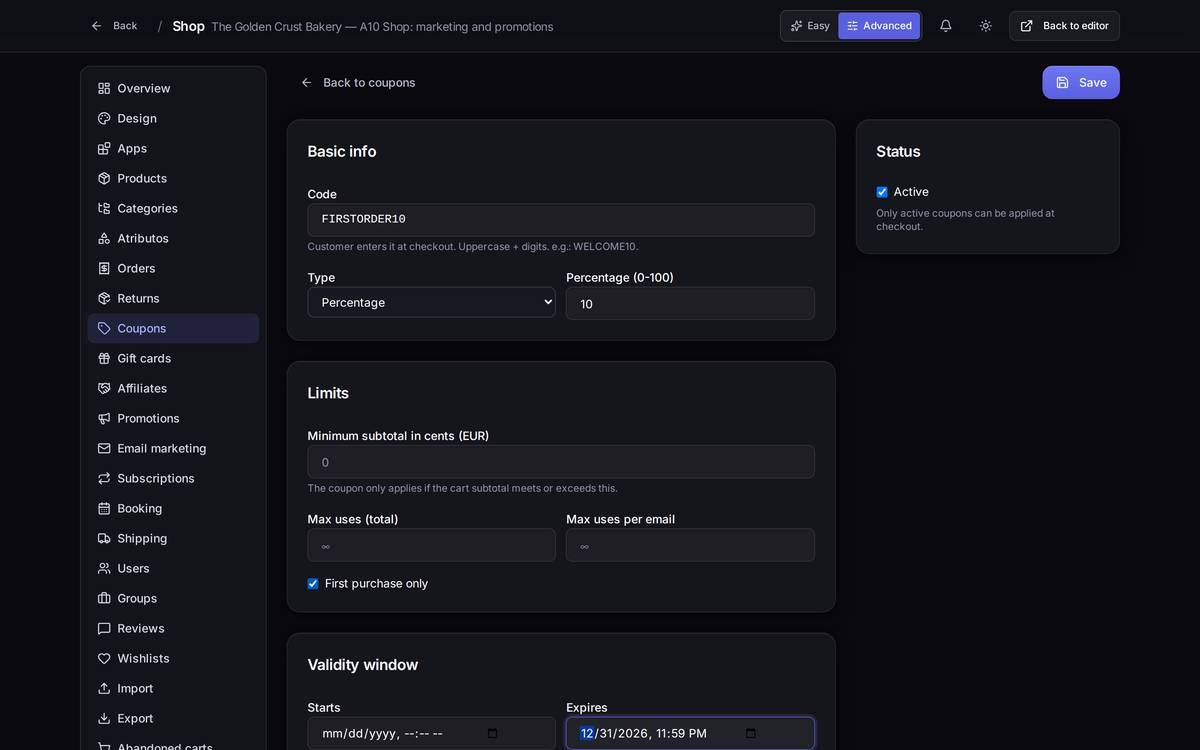Switch to Easy mode
Image resolution: width=1200 pixels, height=750 pixels.
[x=810, y=26]
